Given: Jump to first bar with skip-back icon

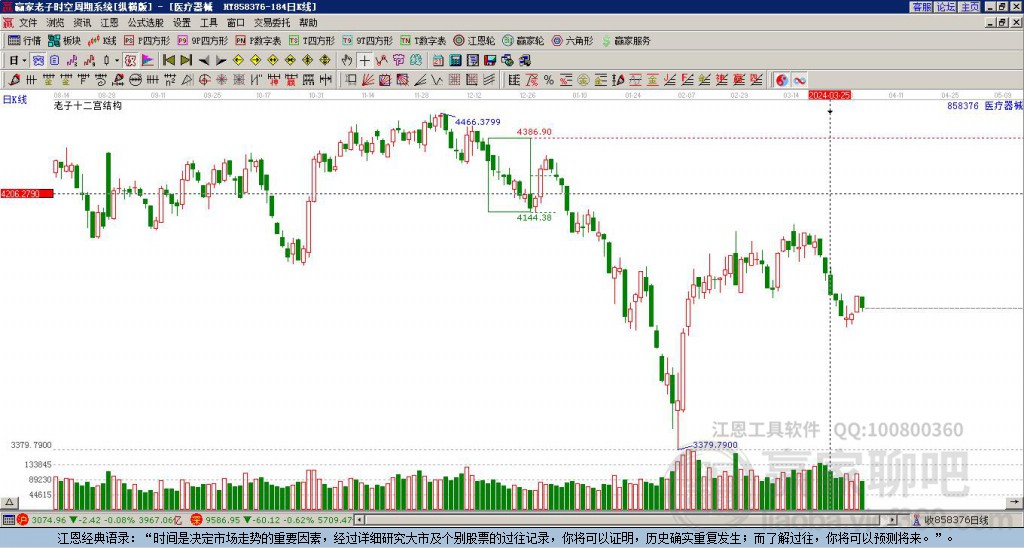Looking at the screenshot, I should click(169, 61).
